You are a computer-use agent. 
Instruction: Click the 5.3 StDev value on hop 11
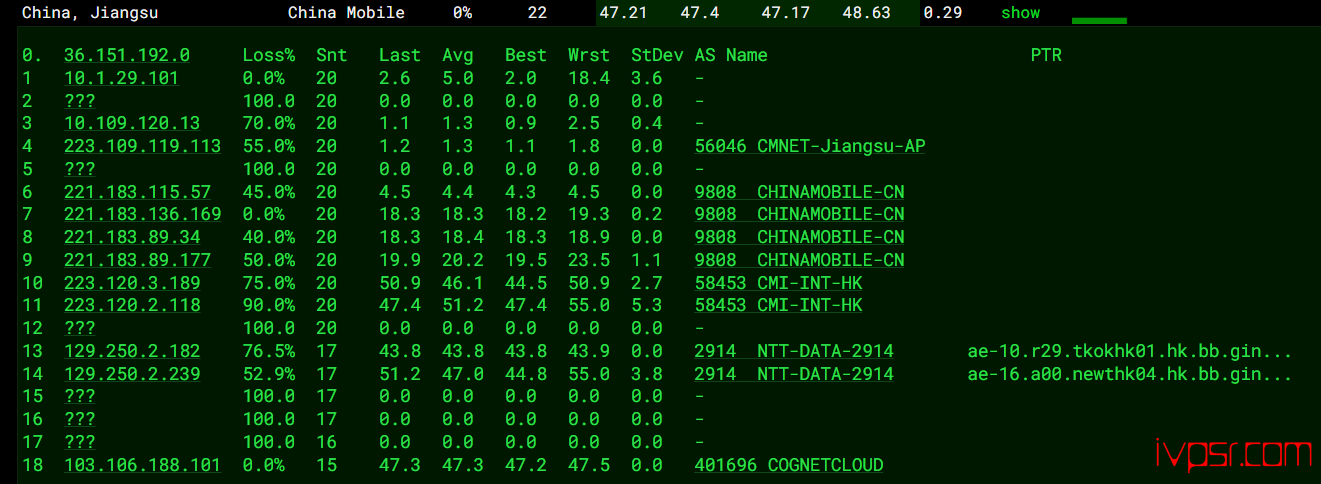(647, 305)
